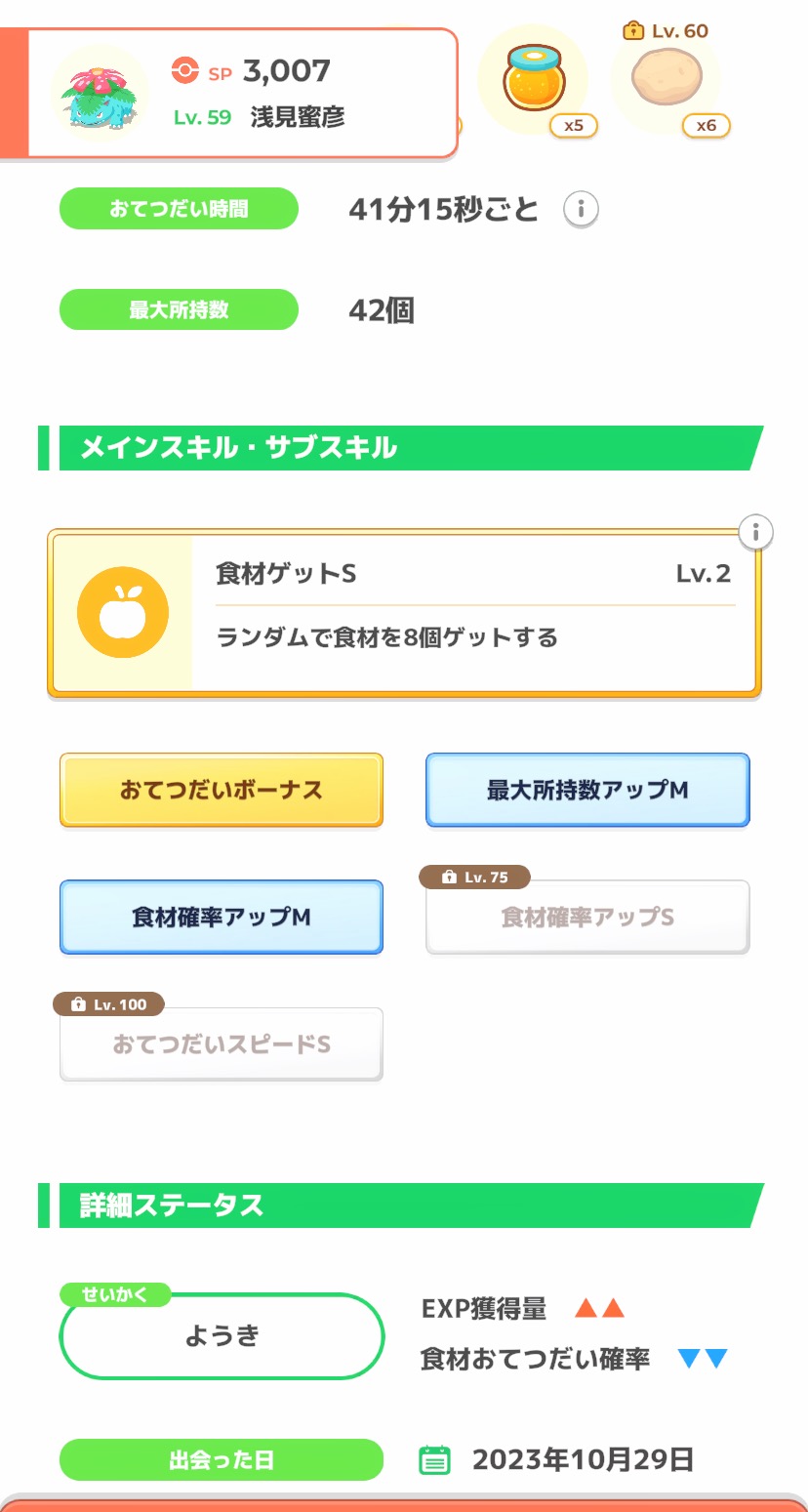Tap the 出会った日 green label
Viewport: 808px width, 1512px height.
222,1460
